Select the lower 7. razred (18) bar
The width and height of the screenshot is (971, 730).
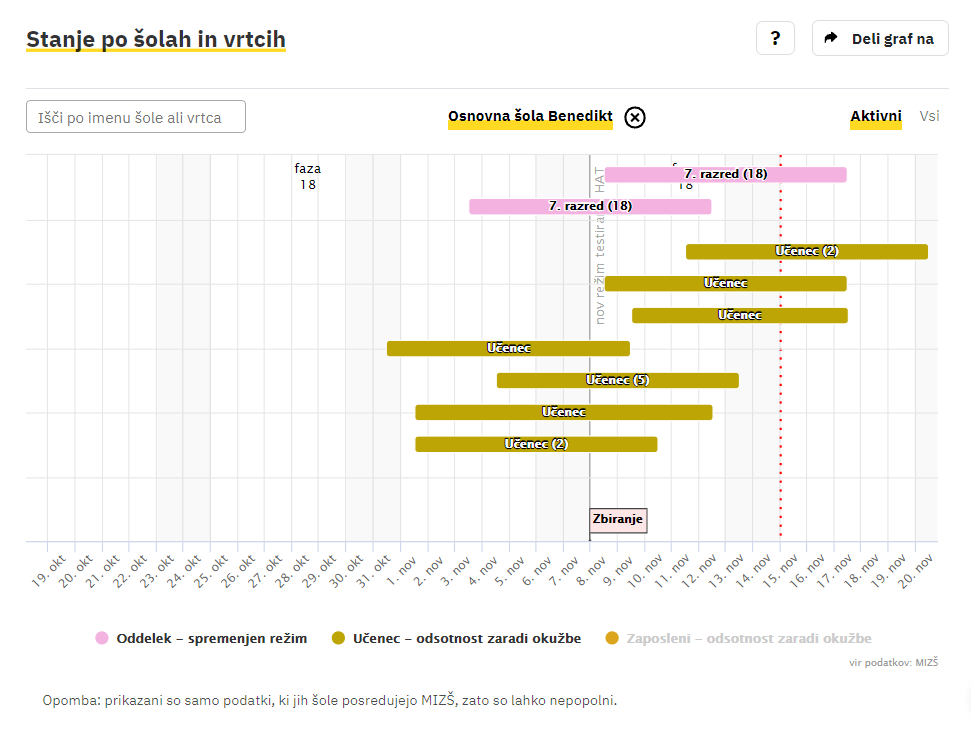590,206
